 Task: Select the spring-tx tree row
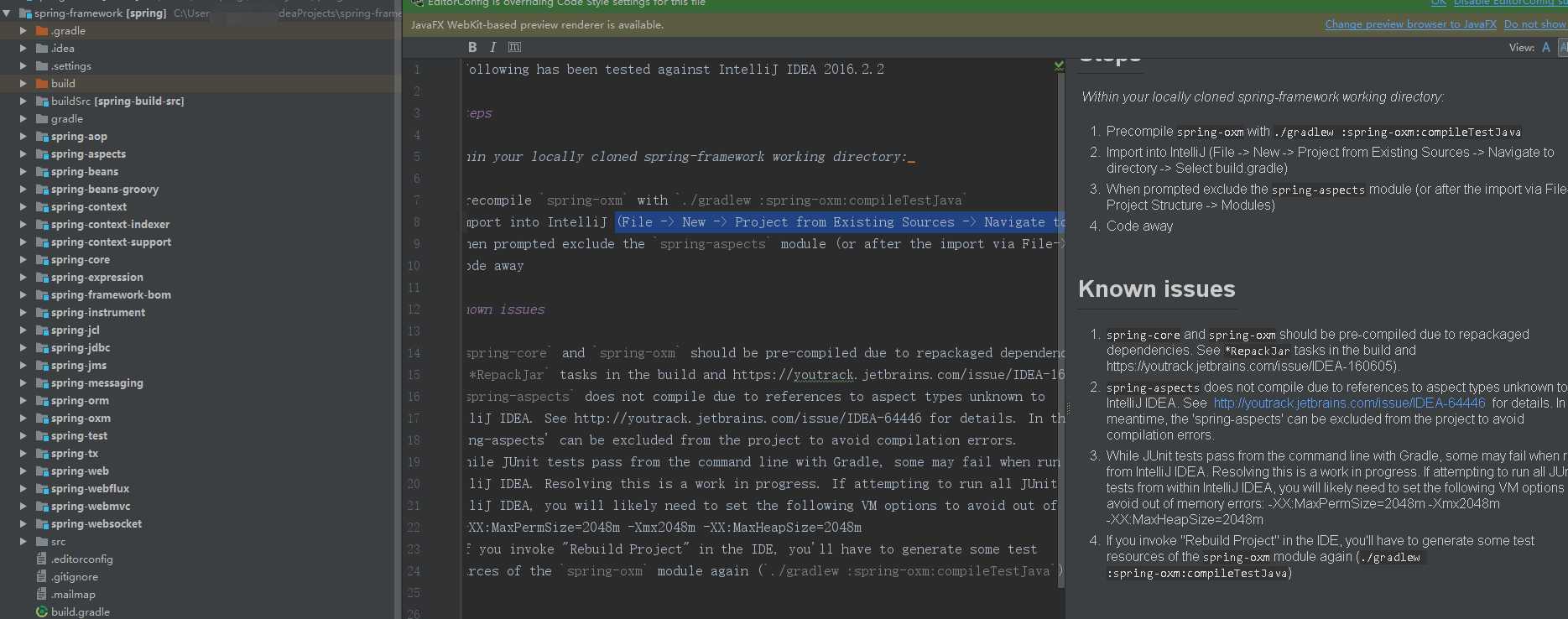click(198, 454)
